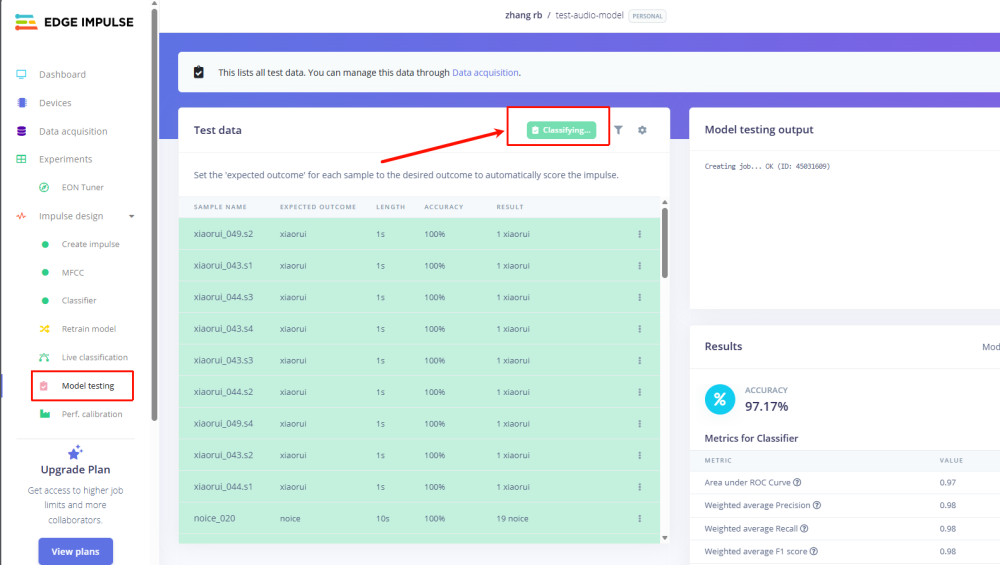Open the Dashboard page

(62, 75)
